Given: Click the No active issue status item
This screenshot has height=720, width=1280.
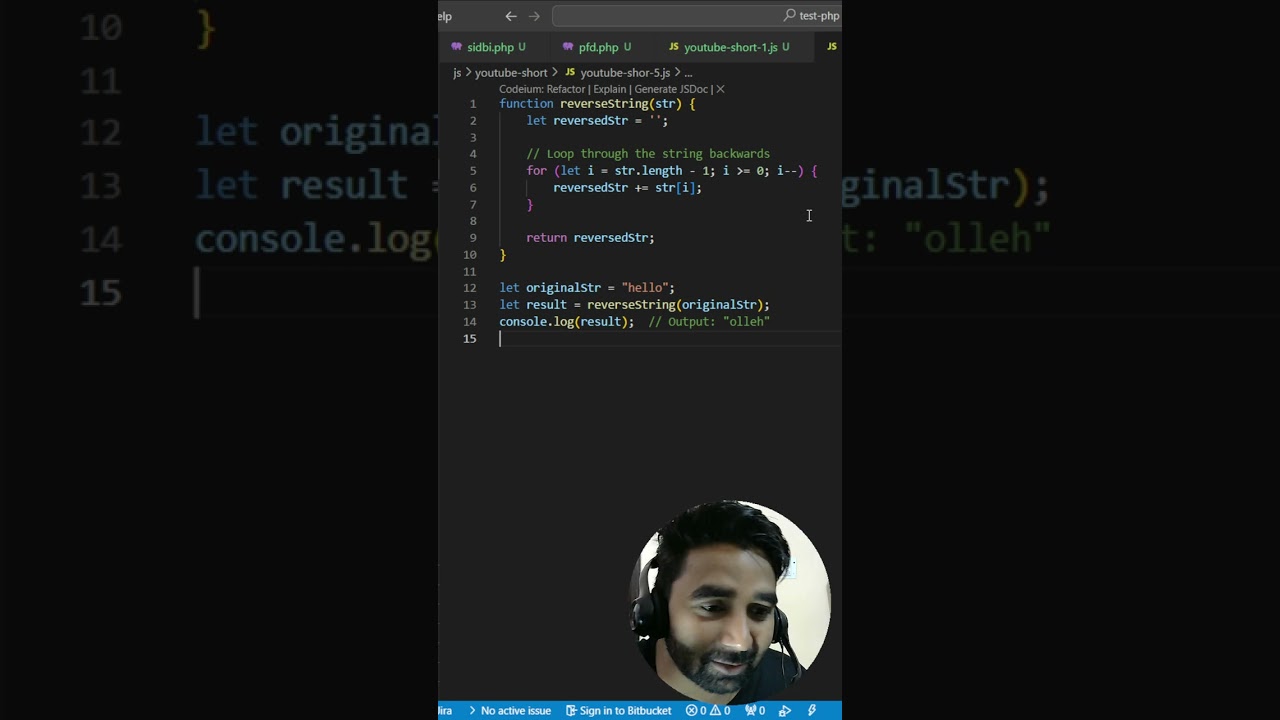Looking at the screenshot, I should tap(508, 711).
